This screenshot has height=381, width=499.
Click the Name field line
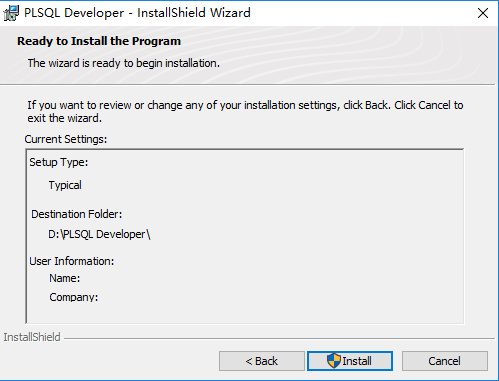point(65,278)
